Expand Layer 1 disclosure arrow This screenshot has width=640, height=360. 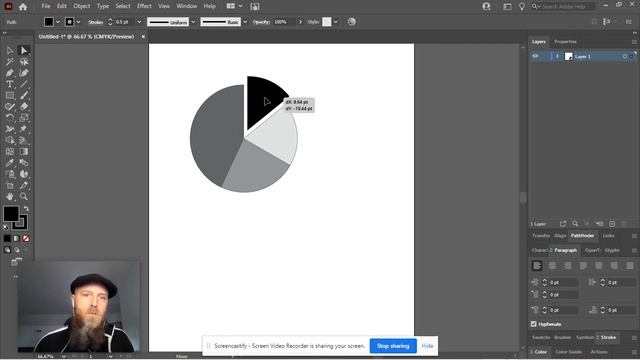point(557,56)
